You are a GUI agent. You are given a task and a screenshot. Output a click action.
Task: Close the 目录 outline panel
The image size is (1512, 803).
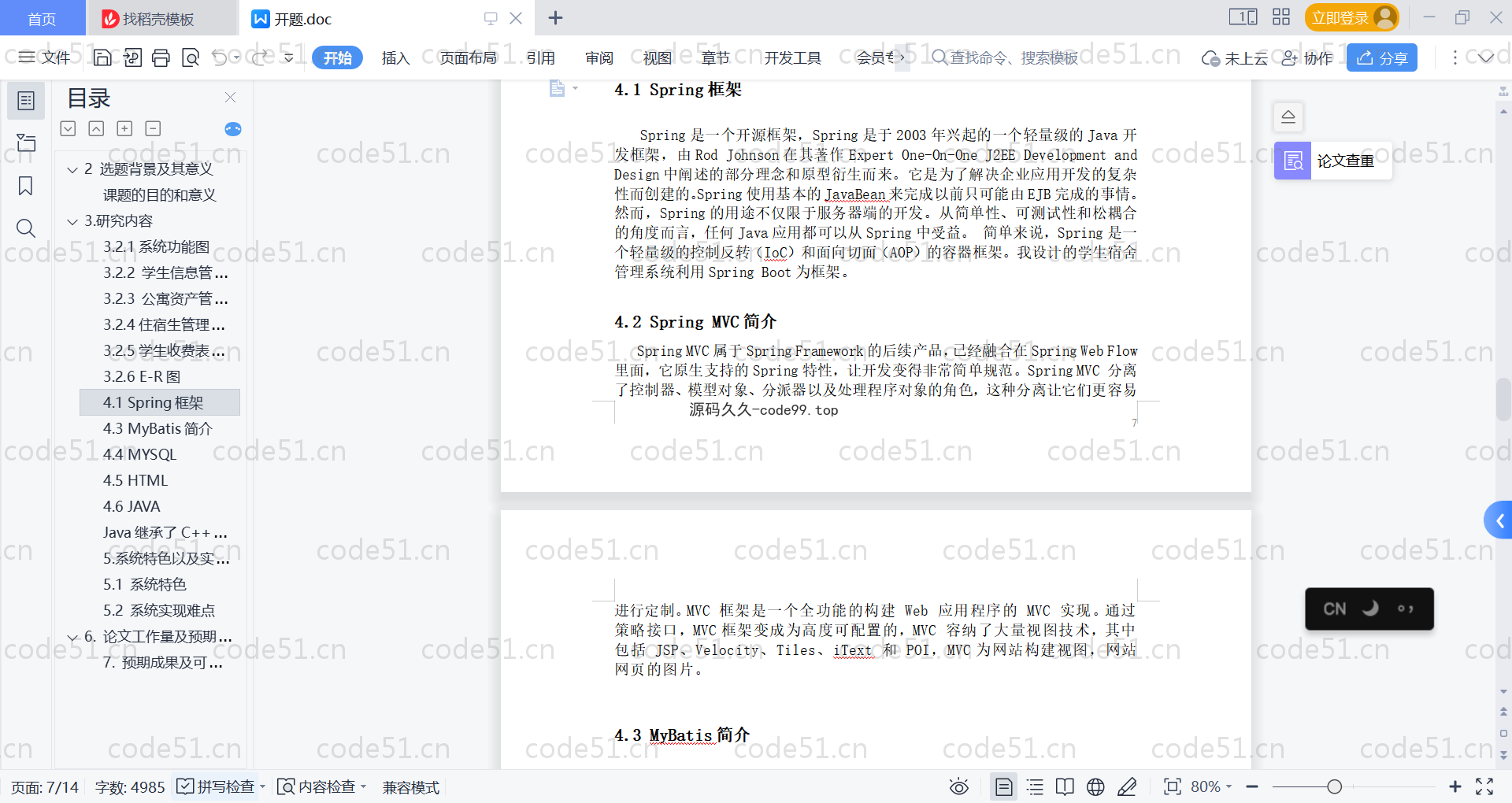[x=230, y=98]
